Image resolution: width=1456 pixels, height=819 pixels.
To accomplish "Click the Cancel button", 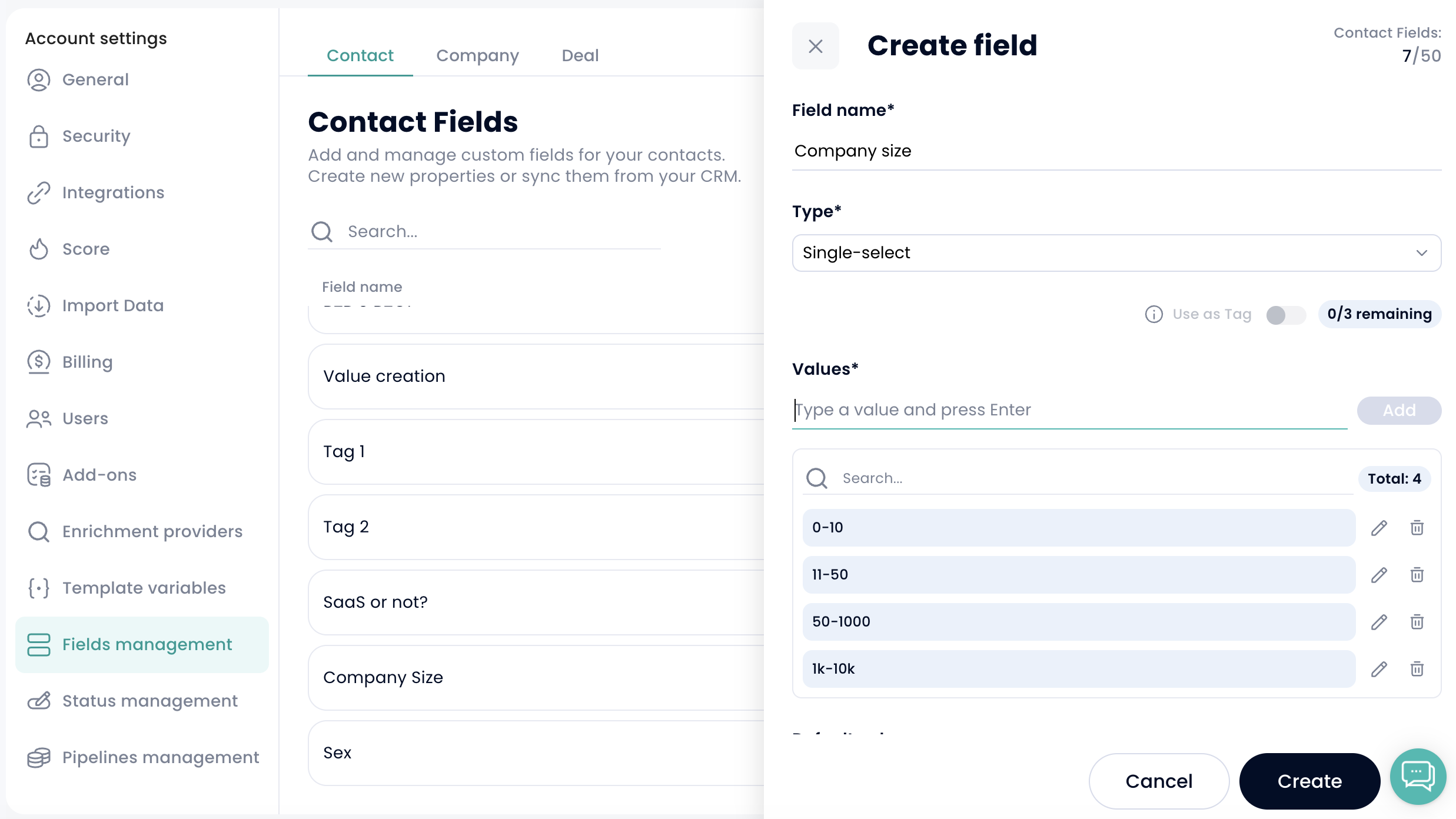I will (1158, 781).
